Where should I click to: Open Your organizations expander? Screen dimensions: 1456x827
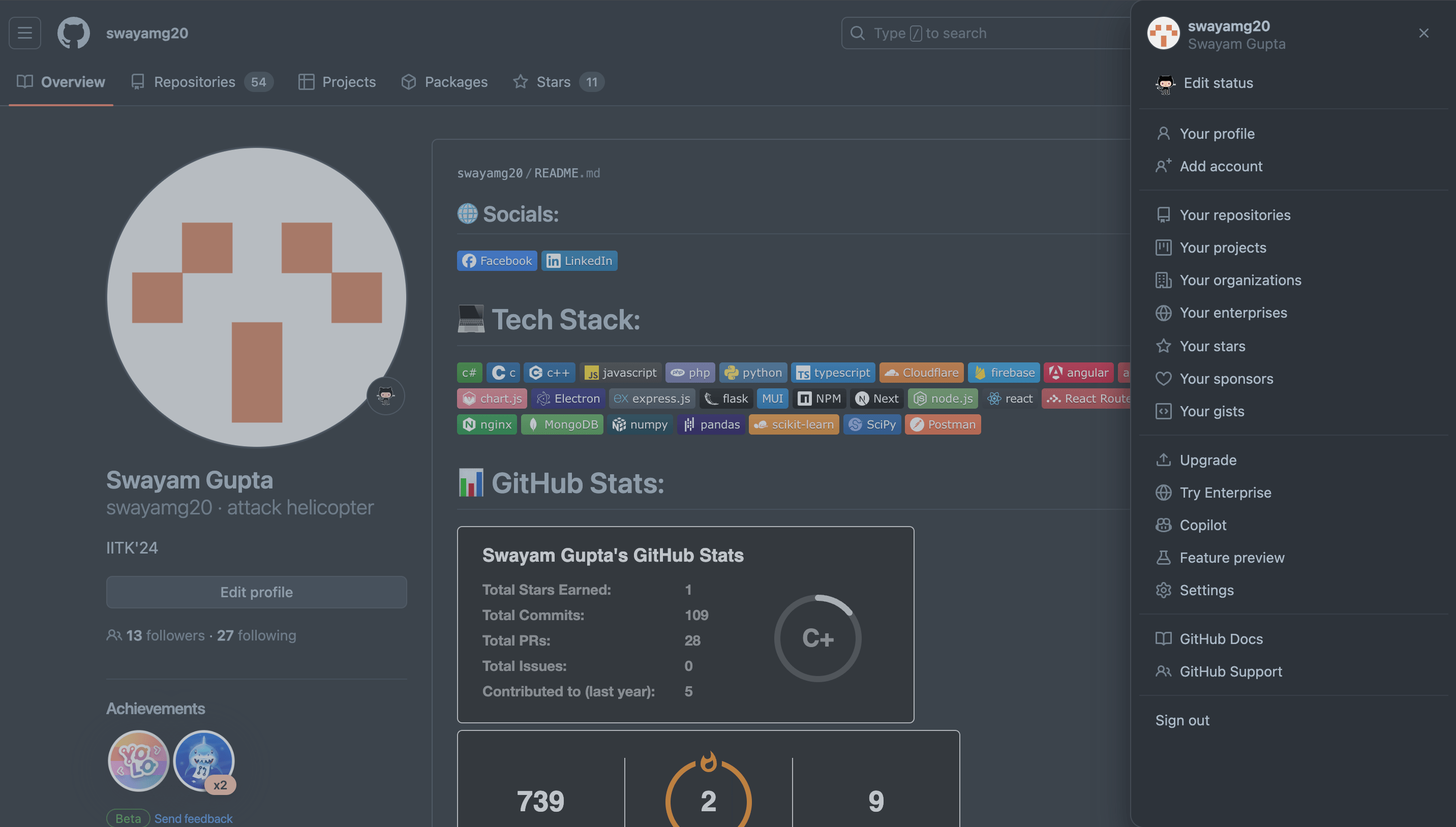pos(1240,280)
